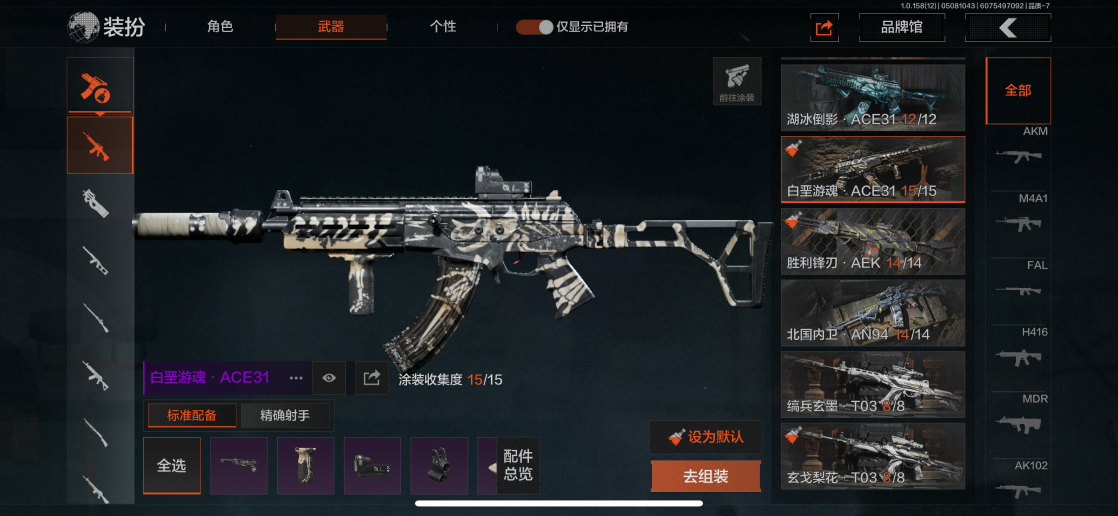Open 前往涂装 paint icon
Viewport: 1118px width, 516px height.
point(737,81)
